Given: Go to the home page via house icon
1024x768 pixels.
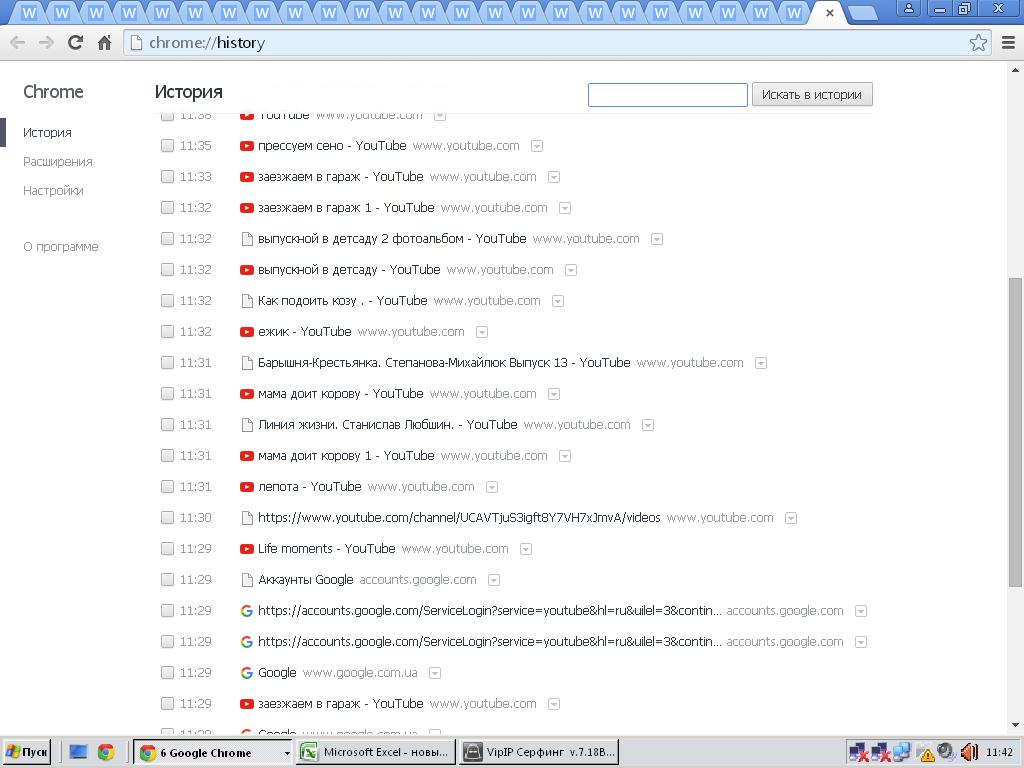Looking at the screenshot, I should pos(104,42).
